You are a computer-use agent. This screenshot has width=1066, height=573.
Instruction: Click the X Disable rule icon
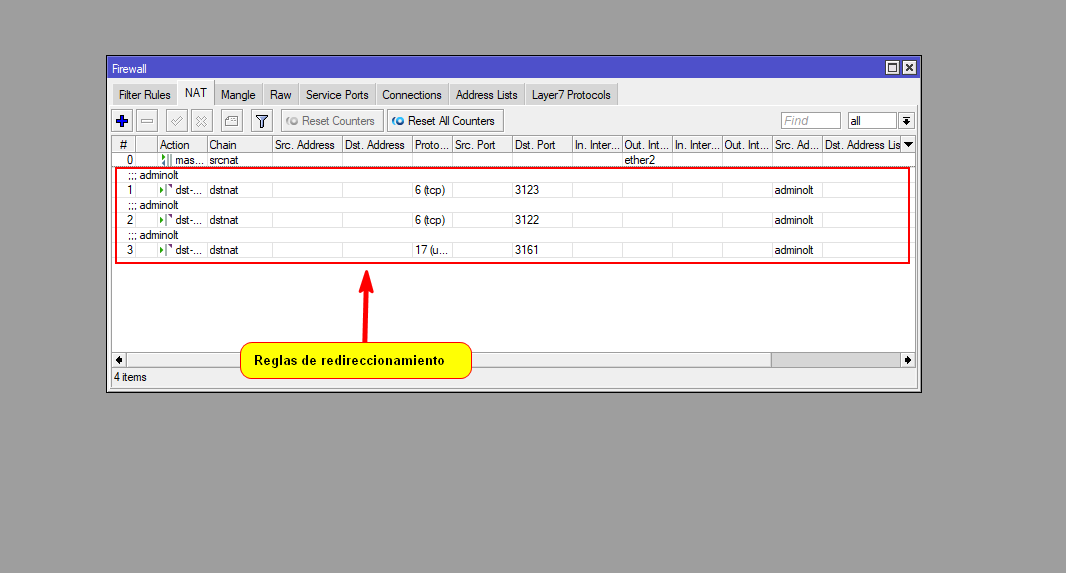tap(201, 121)
